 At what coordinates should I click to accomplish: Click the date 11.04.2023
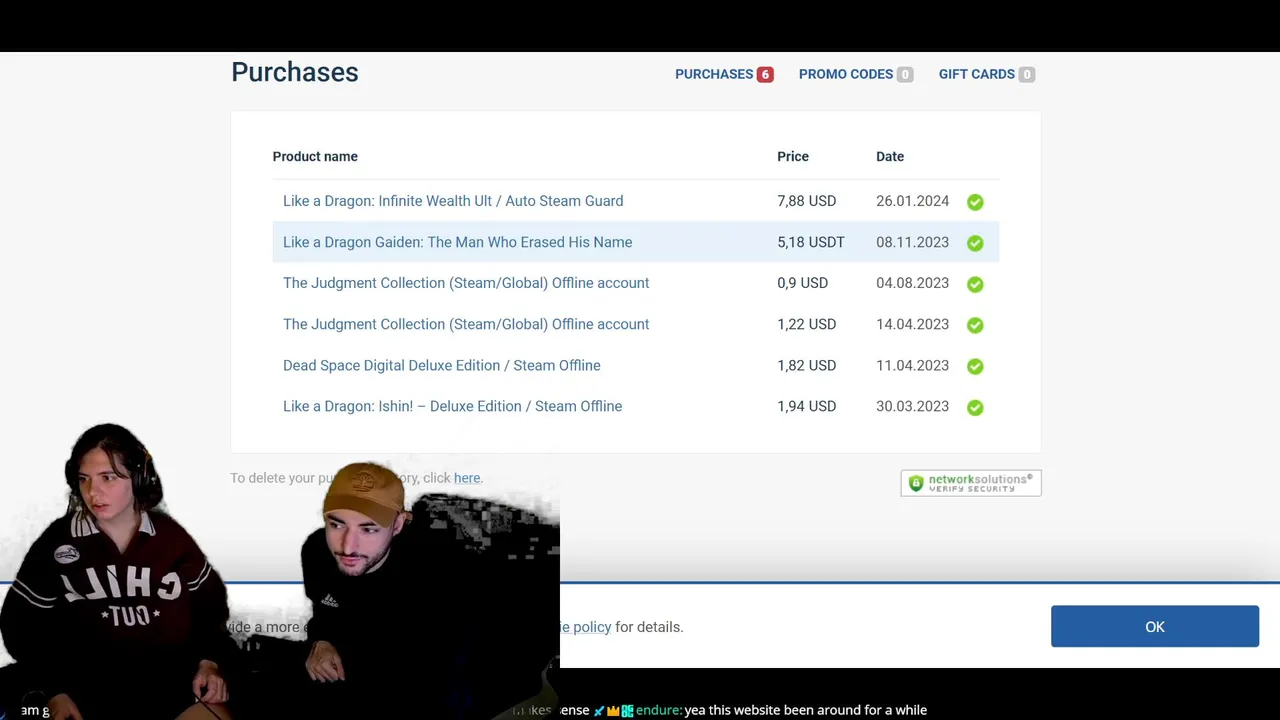point(912,365)
